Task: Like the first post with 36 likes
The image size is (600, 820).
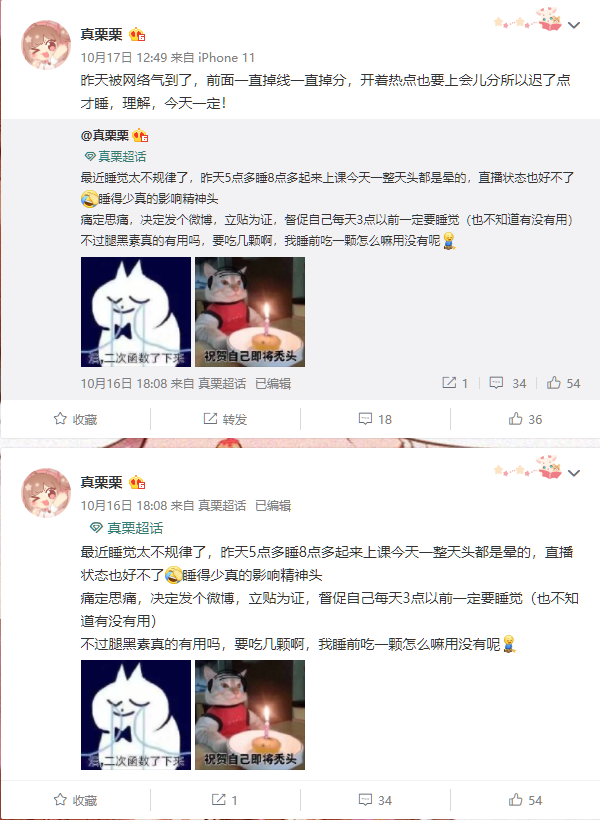Action: [525, 419]
